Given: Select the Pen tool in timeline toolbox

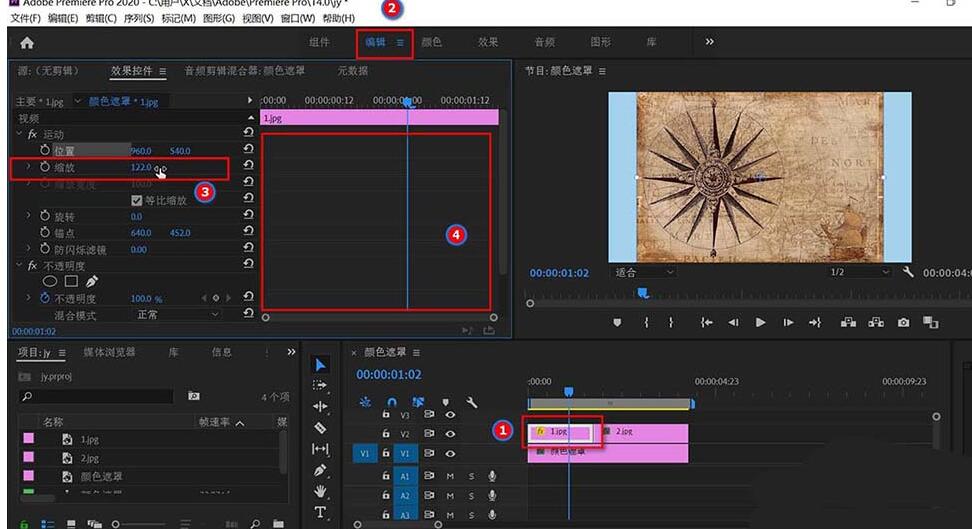Looking at the screenshot, I should pos(320,470).
